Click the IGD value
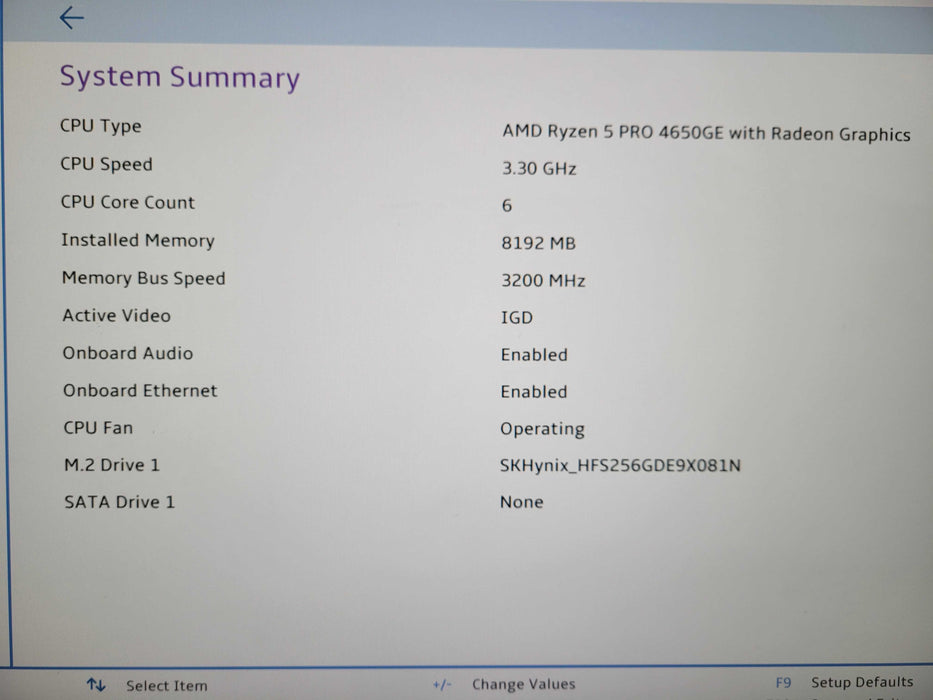933x700 pixels. click(516, 318)
